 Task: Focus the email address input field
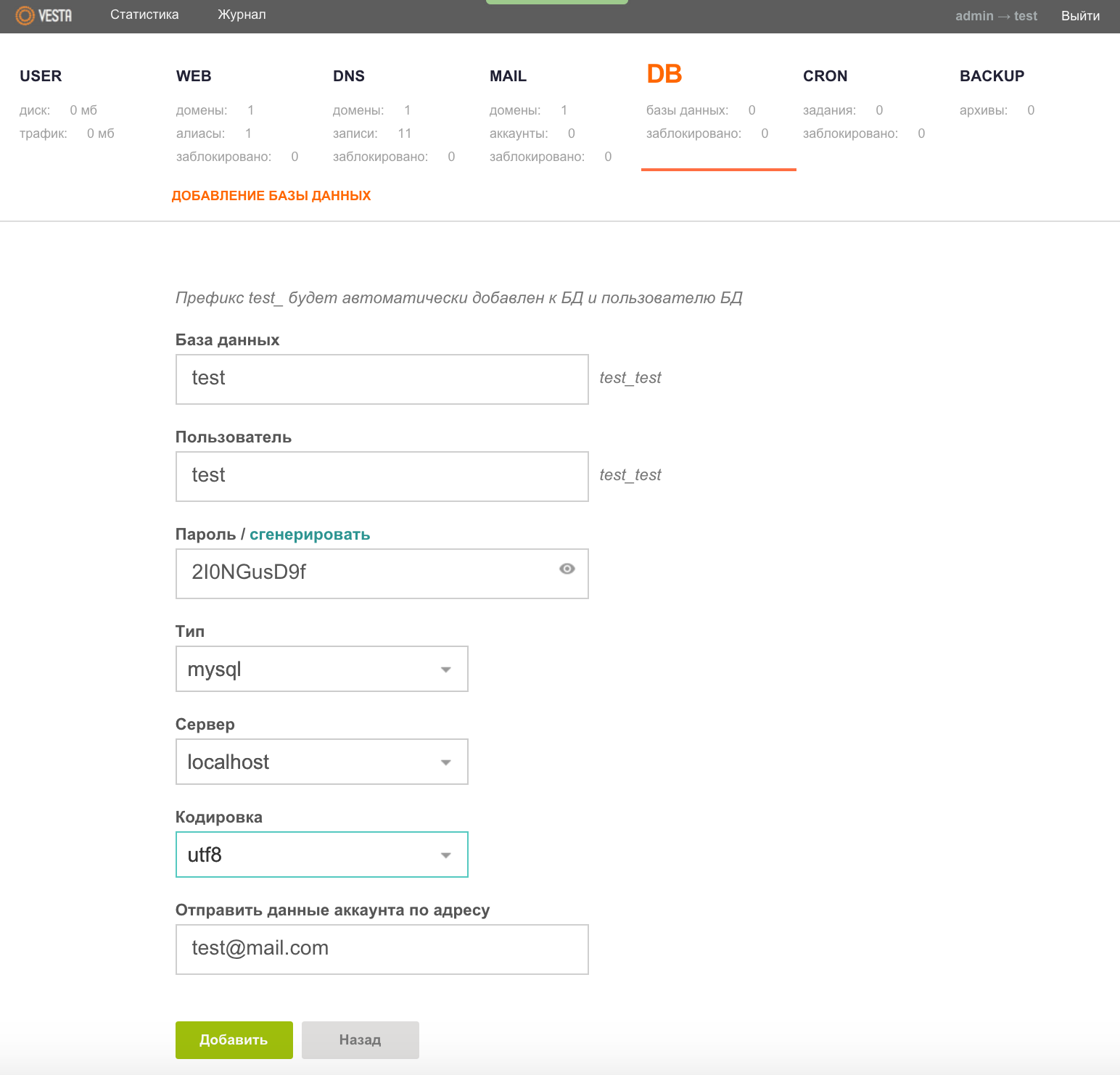tap(382, 950)
